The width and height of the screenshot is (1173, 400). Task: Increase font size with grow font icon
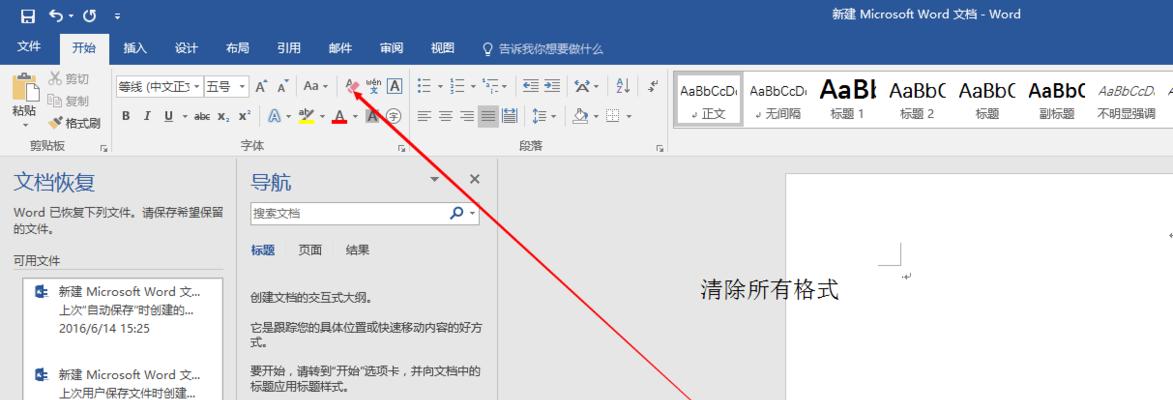tap(261, 87)
